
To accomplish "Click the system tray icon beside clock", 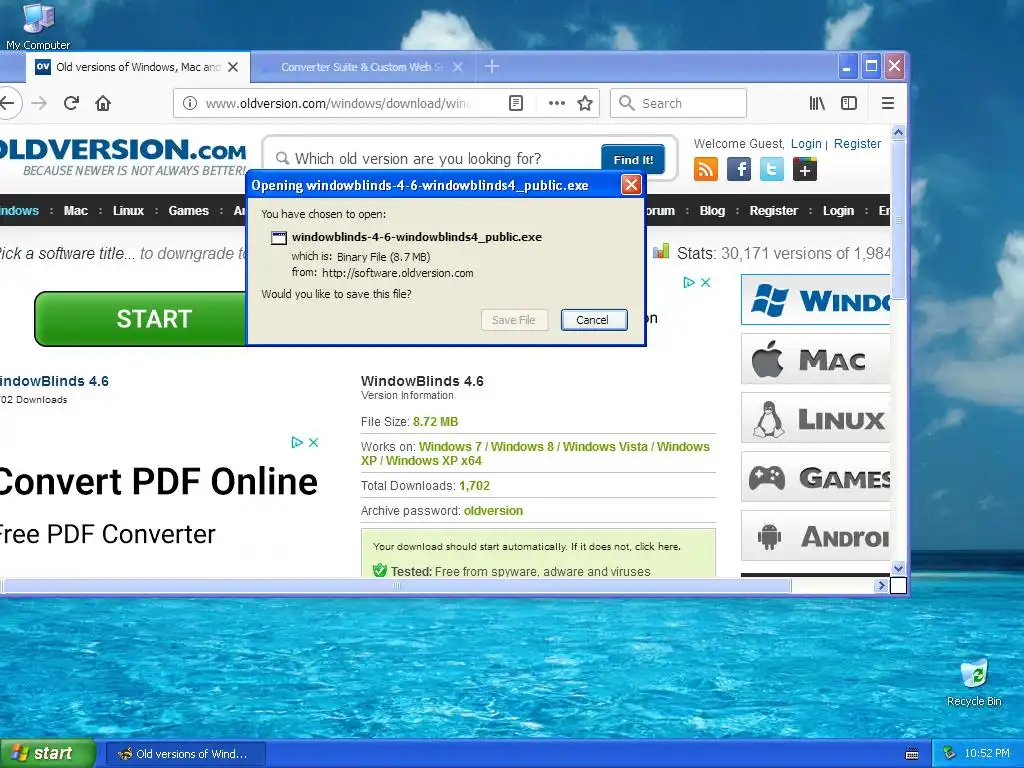I will pyautogui.click(x=950, y=754).
